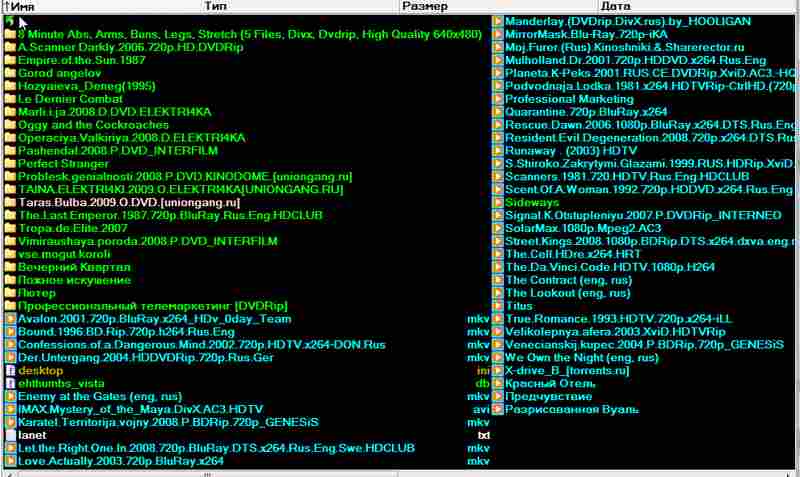Sort by the Имя column header
This screenshot has height=477, width=800.
[102, 6]
